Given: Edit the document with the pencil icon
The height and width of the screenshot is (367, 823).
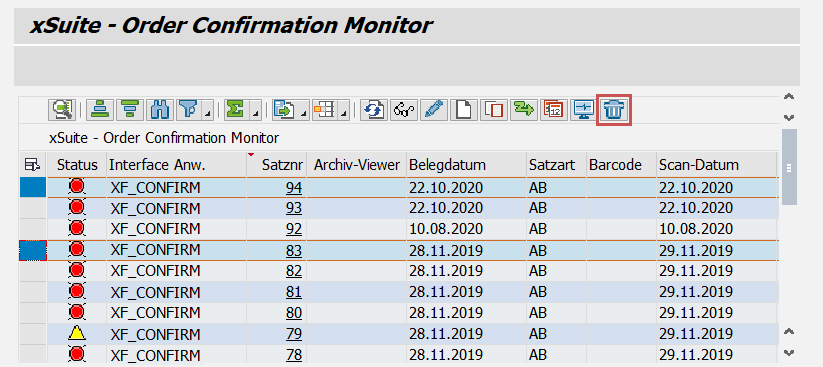Looking at the screenshot, I should (x=434, y=110).
